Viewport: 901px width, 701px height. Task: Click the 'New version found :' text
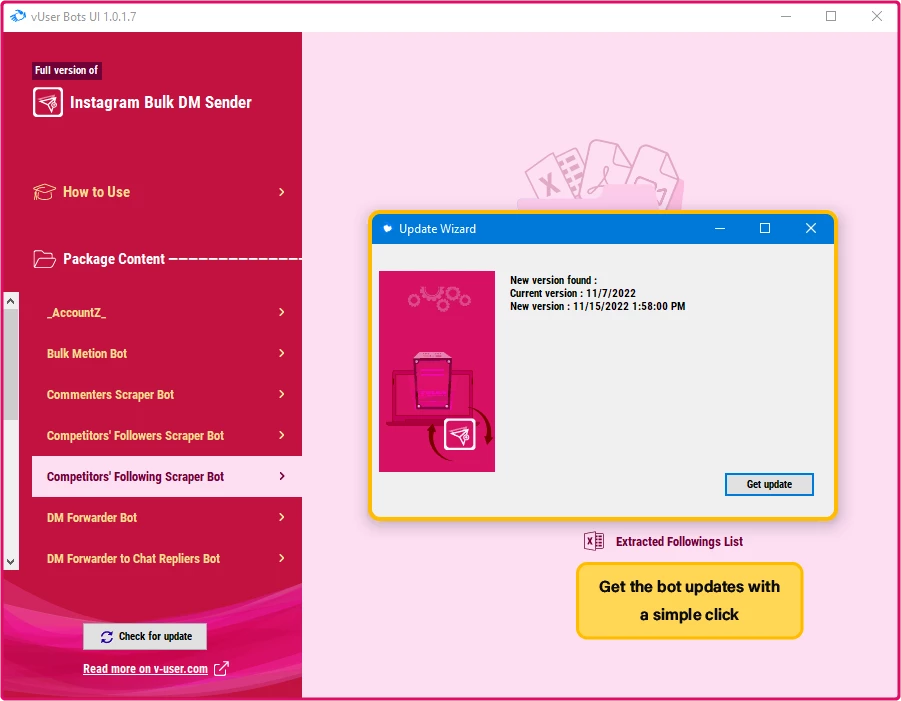point(553,280)
